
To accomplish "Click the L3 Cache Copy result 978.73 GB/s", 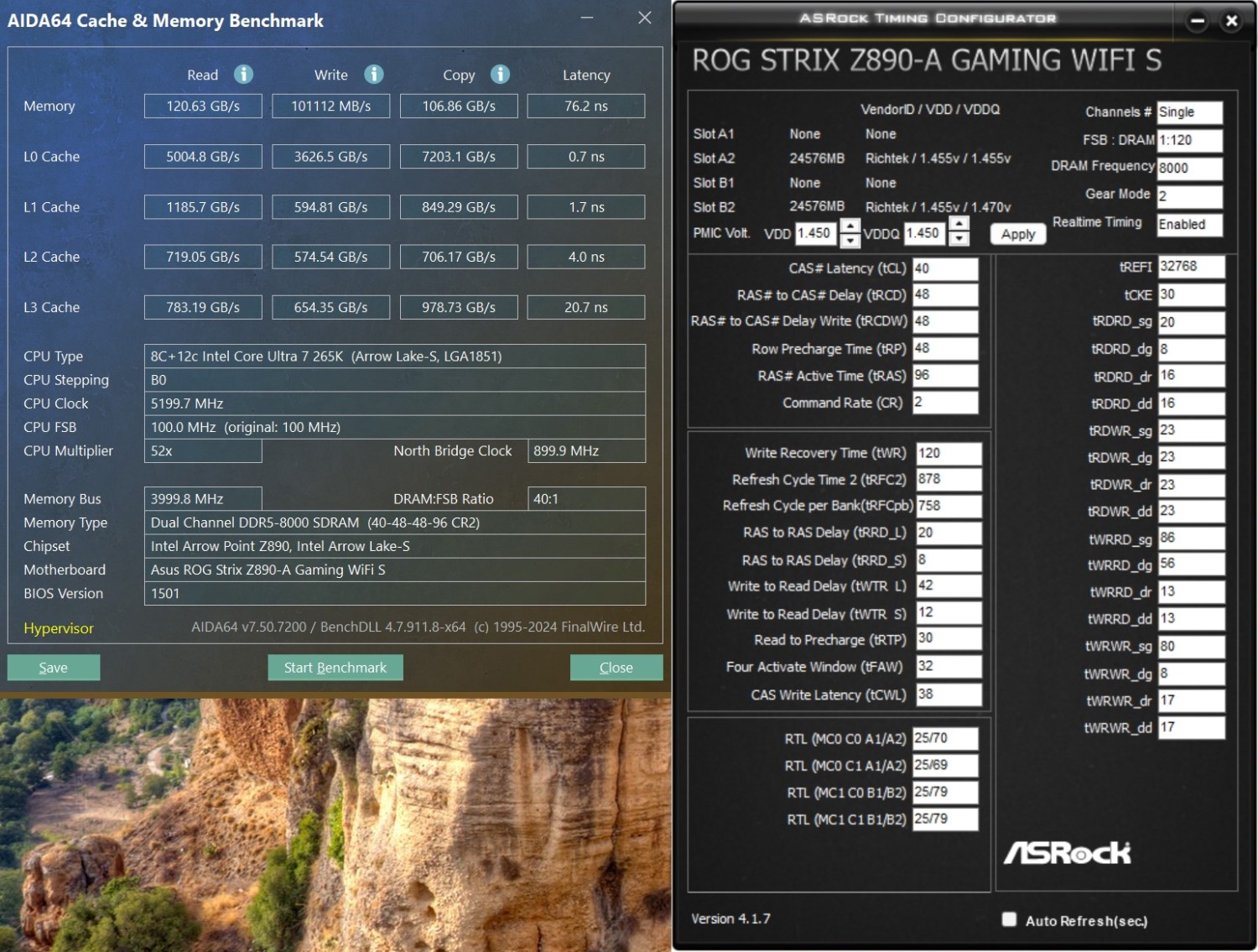I will point(459,307).
